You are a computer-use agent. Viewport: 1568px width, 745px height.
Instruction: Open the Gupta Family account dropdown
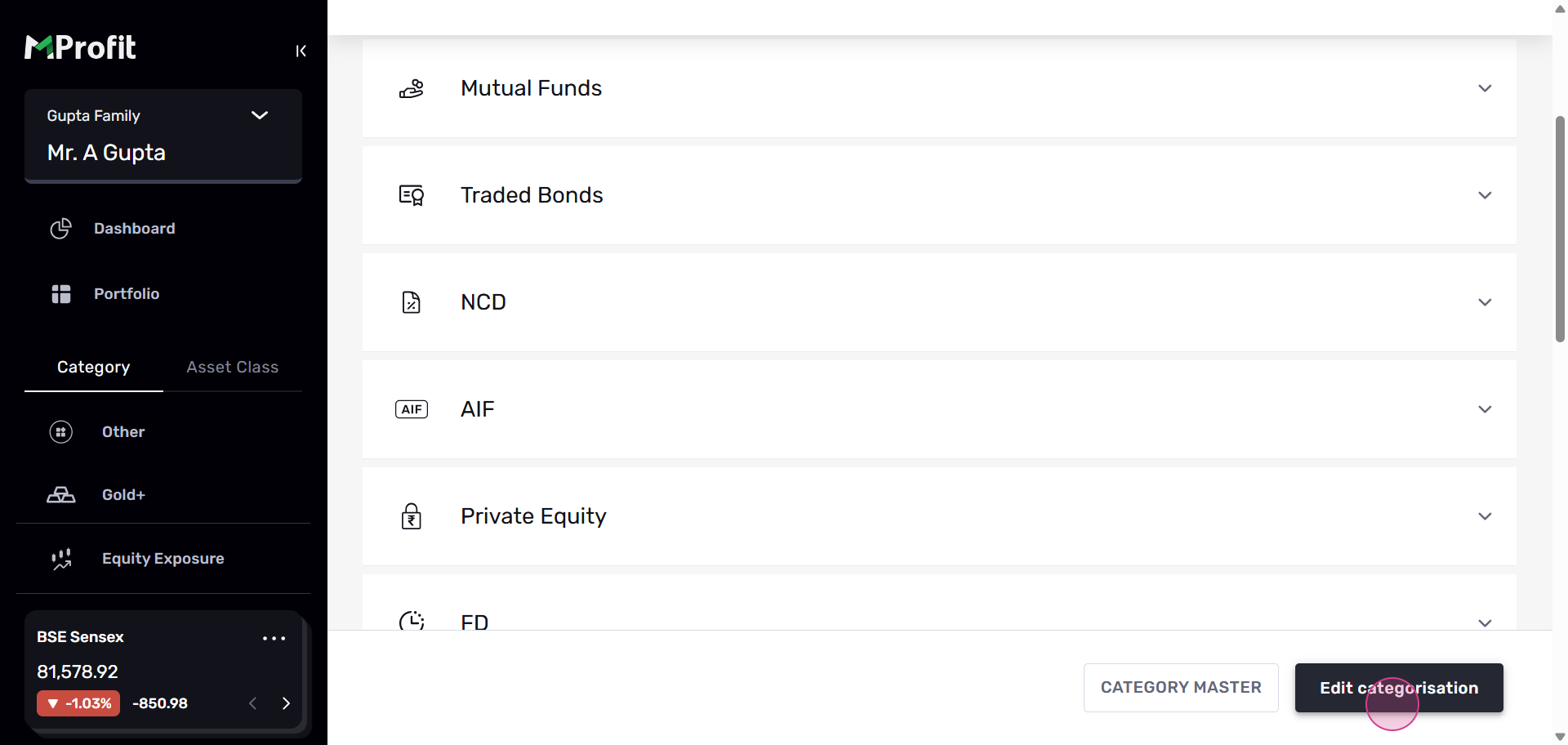(260, 115)
